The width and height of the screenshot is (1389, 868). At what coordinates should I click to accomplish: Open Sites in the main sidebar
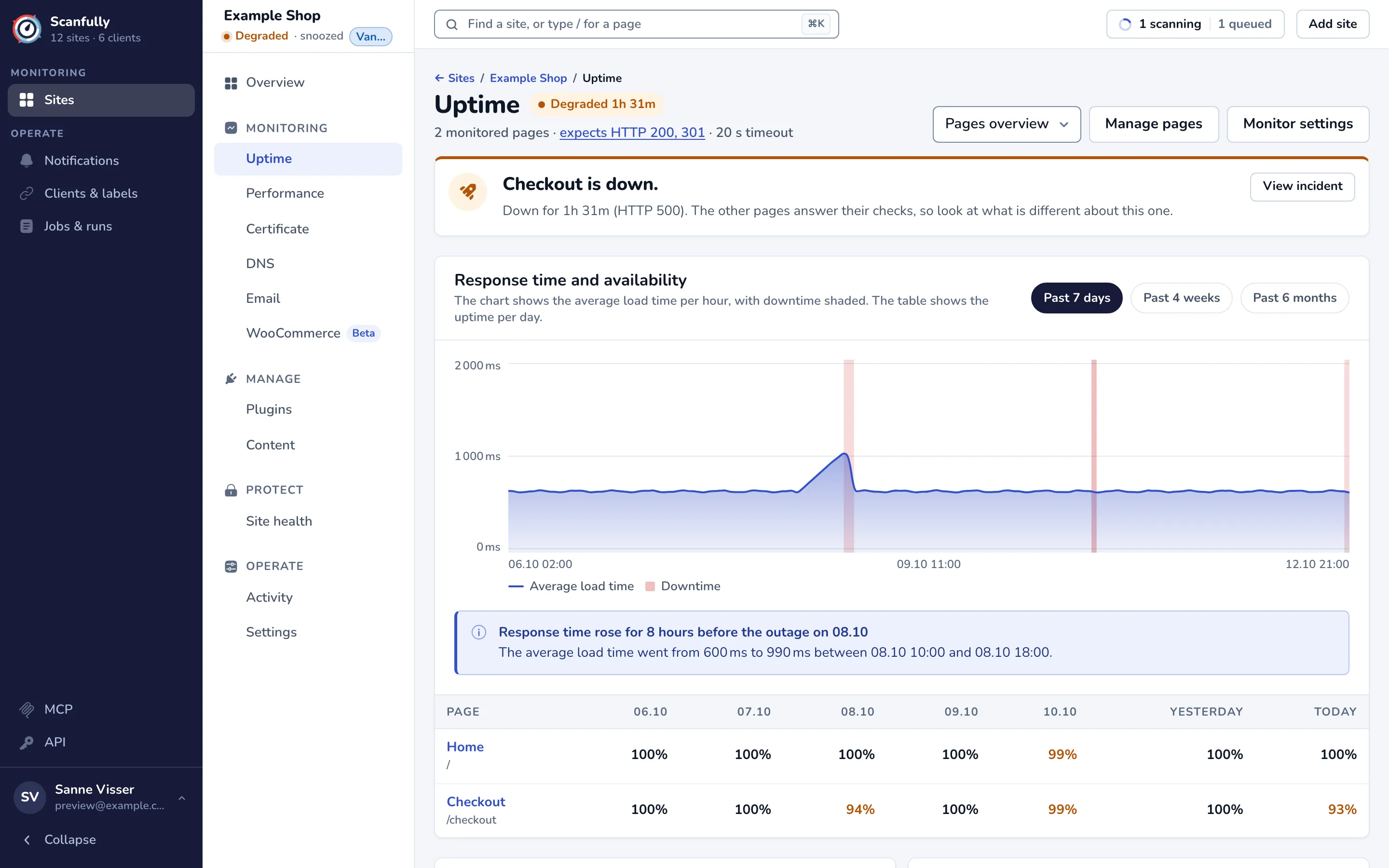click(101, 100)
